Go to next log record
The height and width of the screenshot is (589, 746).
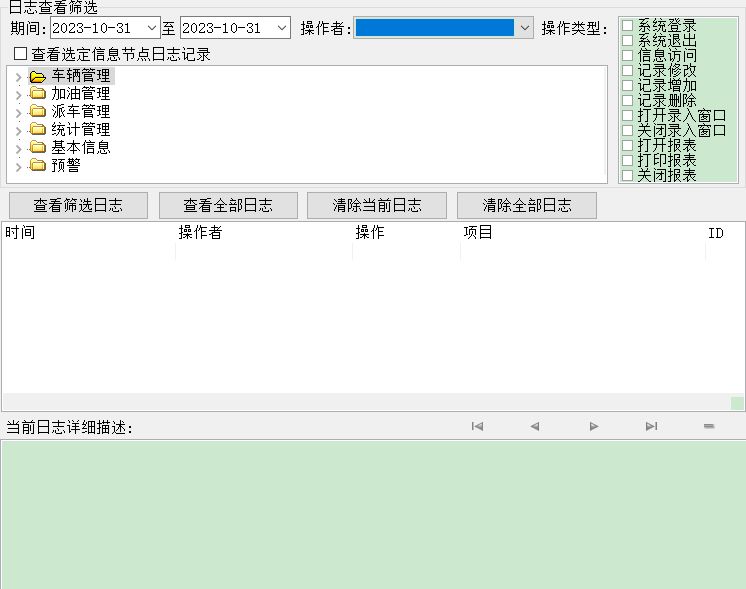[593, 426]
